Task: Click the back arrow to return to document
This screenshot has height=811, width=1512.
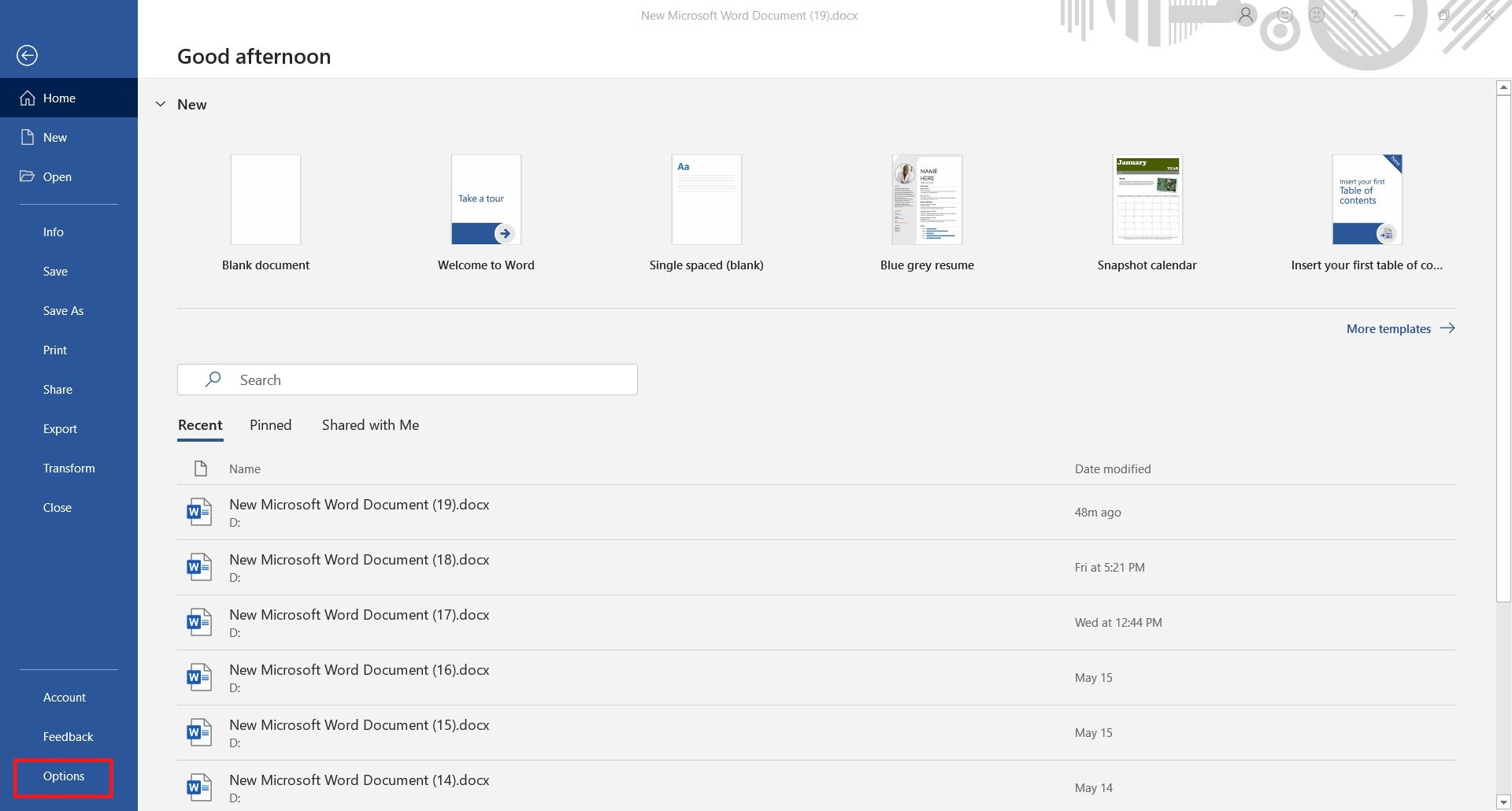Action: (x=27, y=55)
